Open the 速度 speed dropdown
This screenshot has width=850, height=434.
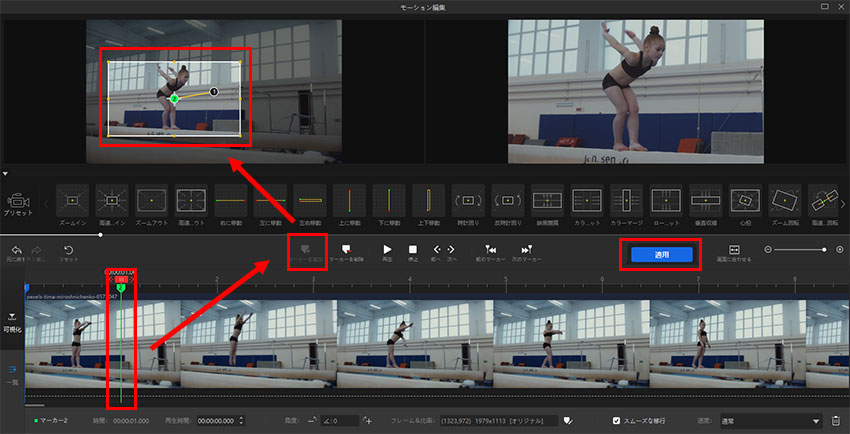[771, 421]
